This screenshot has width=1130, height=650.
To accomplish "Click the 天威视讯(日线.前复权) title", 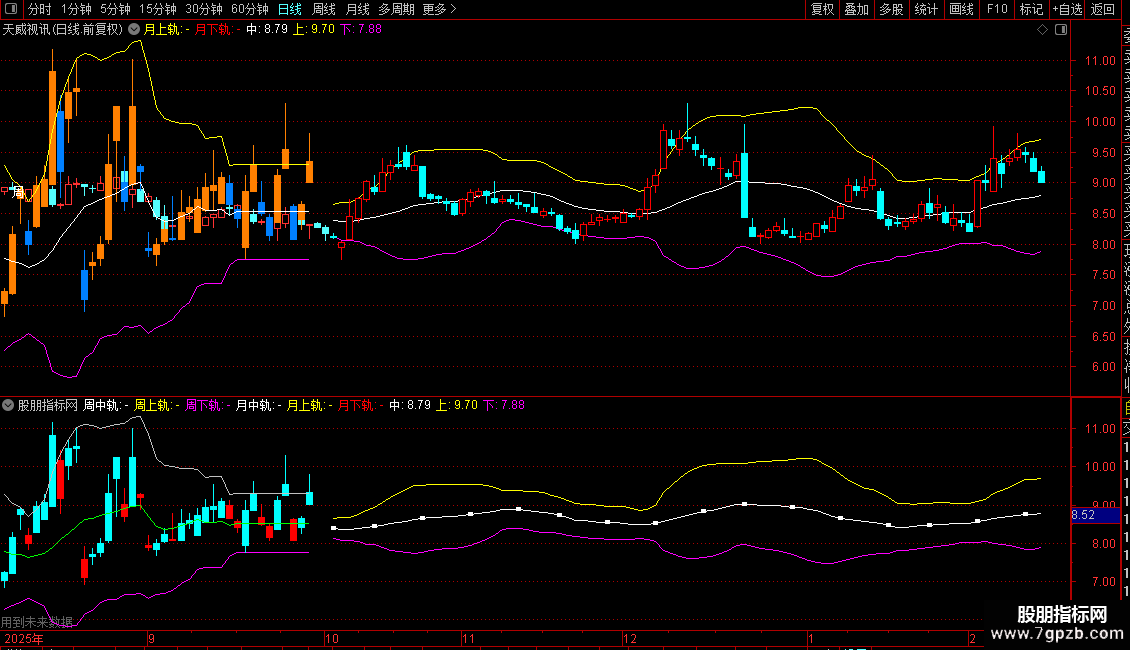I will [x=63, y=30].
